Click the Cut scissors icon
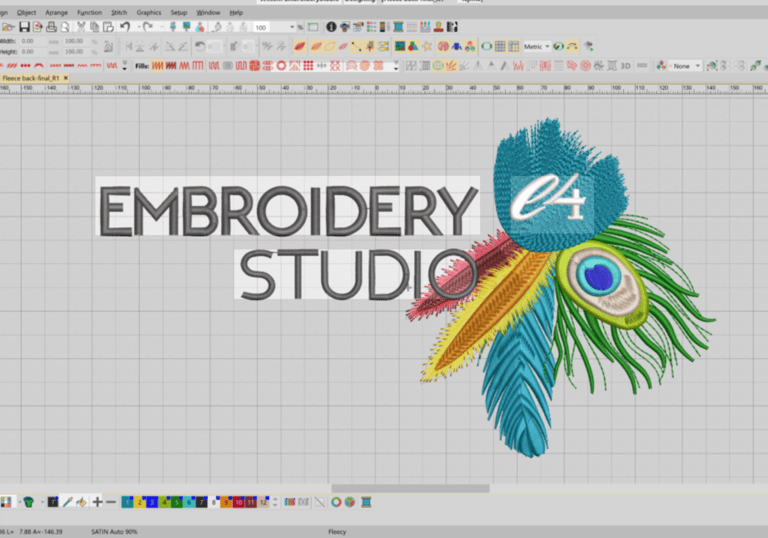Viewport: 768px width, 538px height. [81, 27]
